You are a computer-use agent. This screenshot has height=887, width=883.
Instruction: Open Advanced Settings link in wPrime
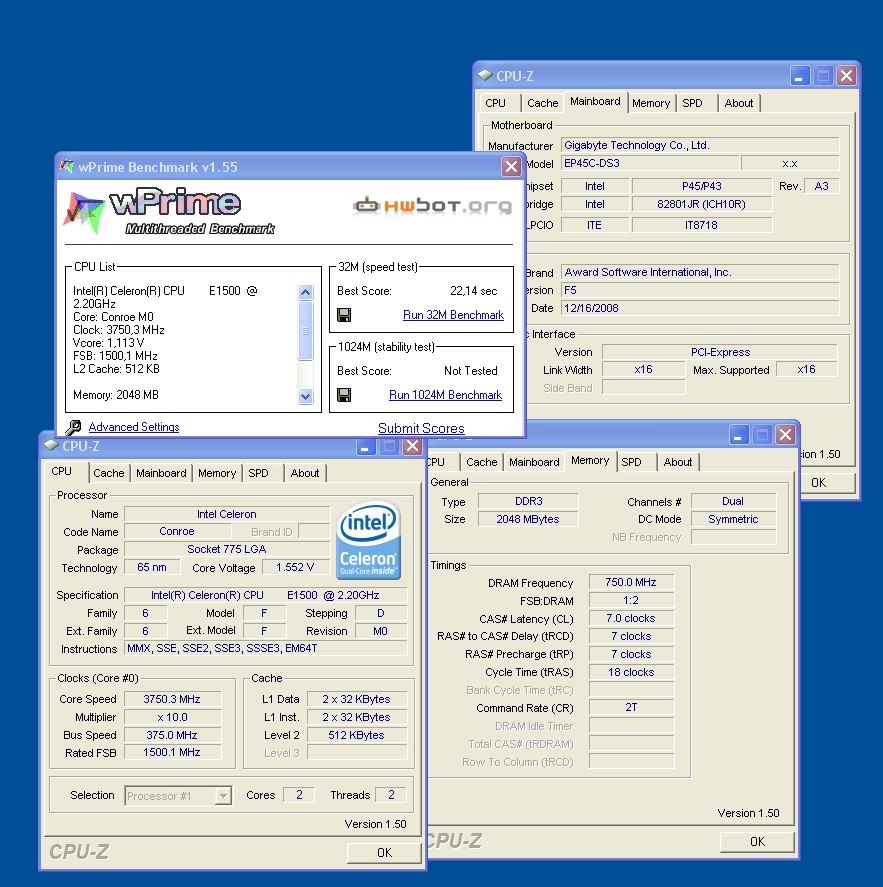(133, 427)
